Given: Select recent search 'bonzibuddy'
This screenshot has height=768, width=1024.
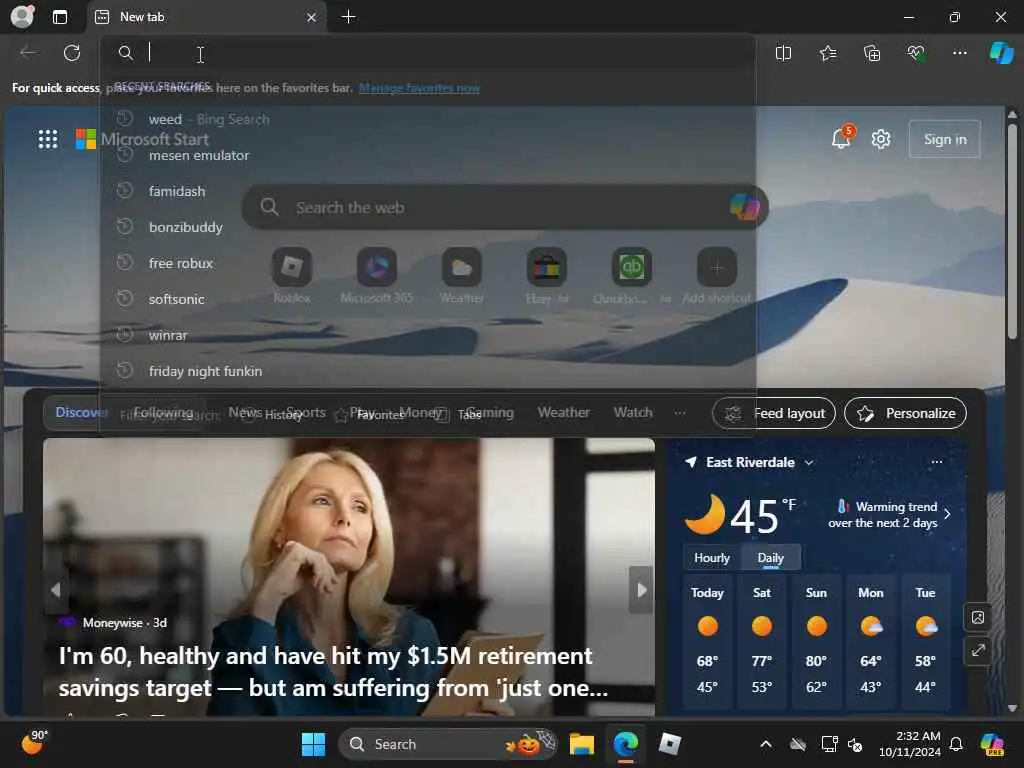Looking at the screenshot, I should (428, 227).
